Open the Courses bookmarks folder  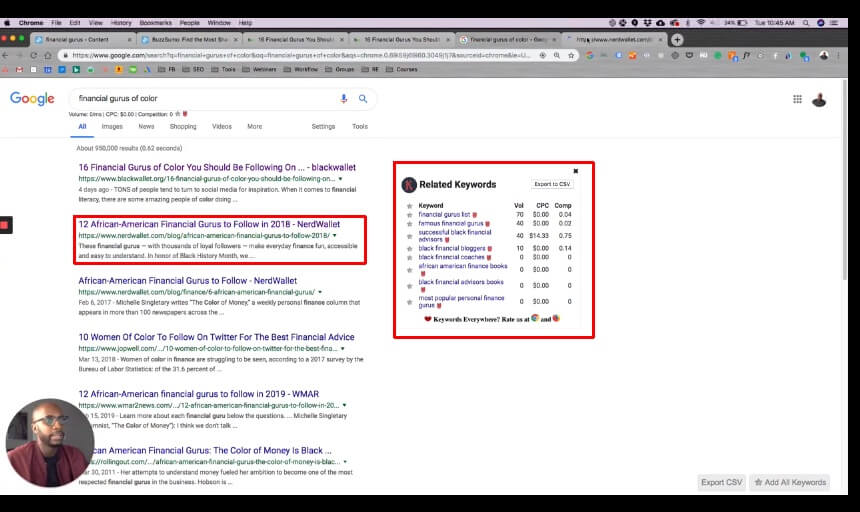point(402,70)
